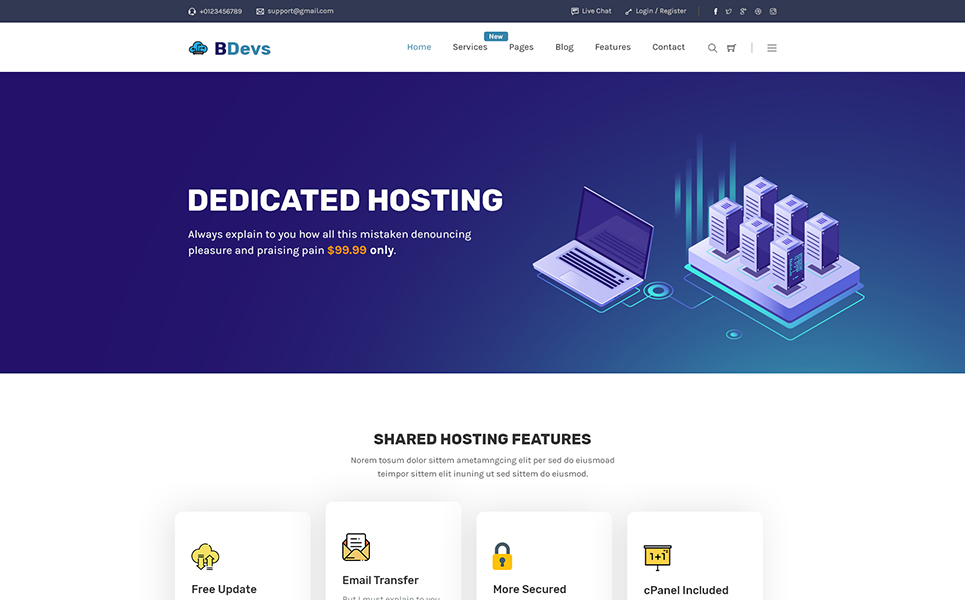Click the Free Update cloud icon

click(206, 556)
